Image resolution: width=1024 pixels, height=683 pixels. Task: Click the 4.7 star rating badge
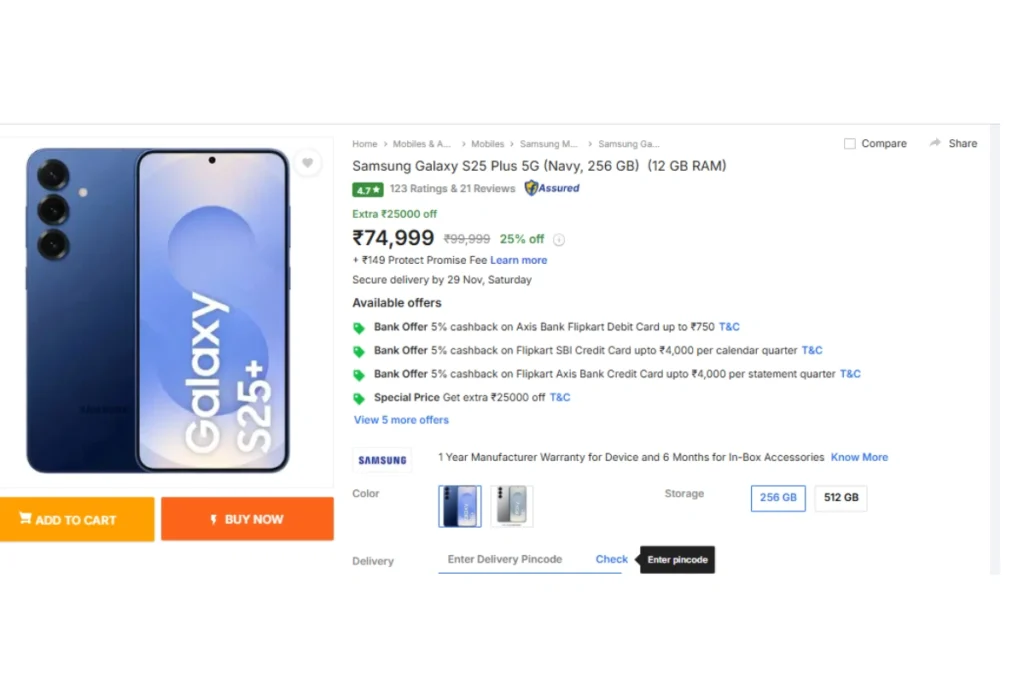[367, 189]
